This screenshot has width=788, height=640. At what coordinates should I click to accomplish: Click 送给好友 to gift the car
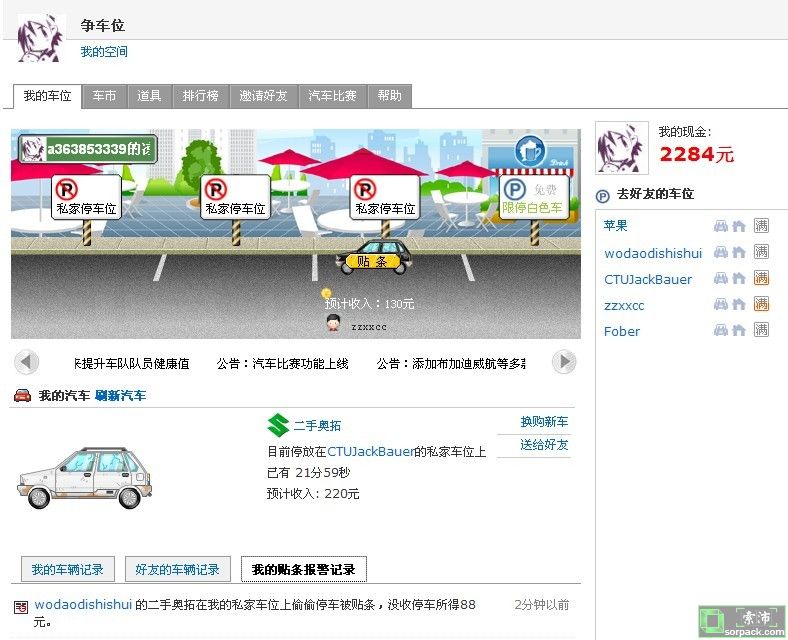(543, 445)
